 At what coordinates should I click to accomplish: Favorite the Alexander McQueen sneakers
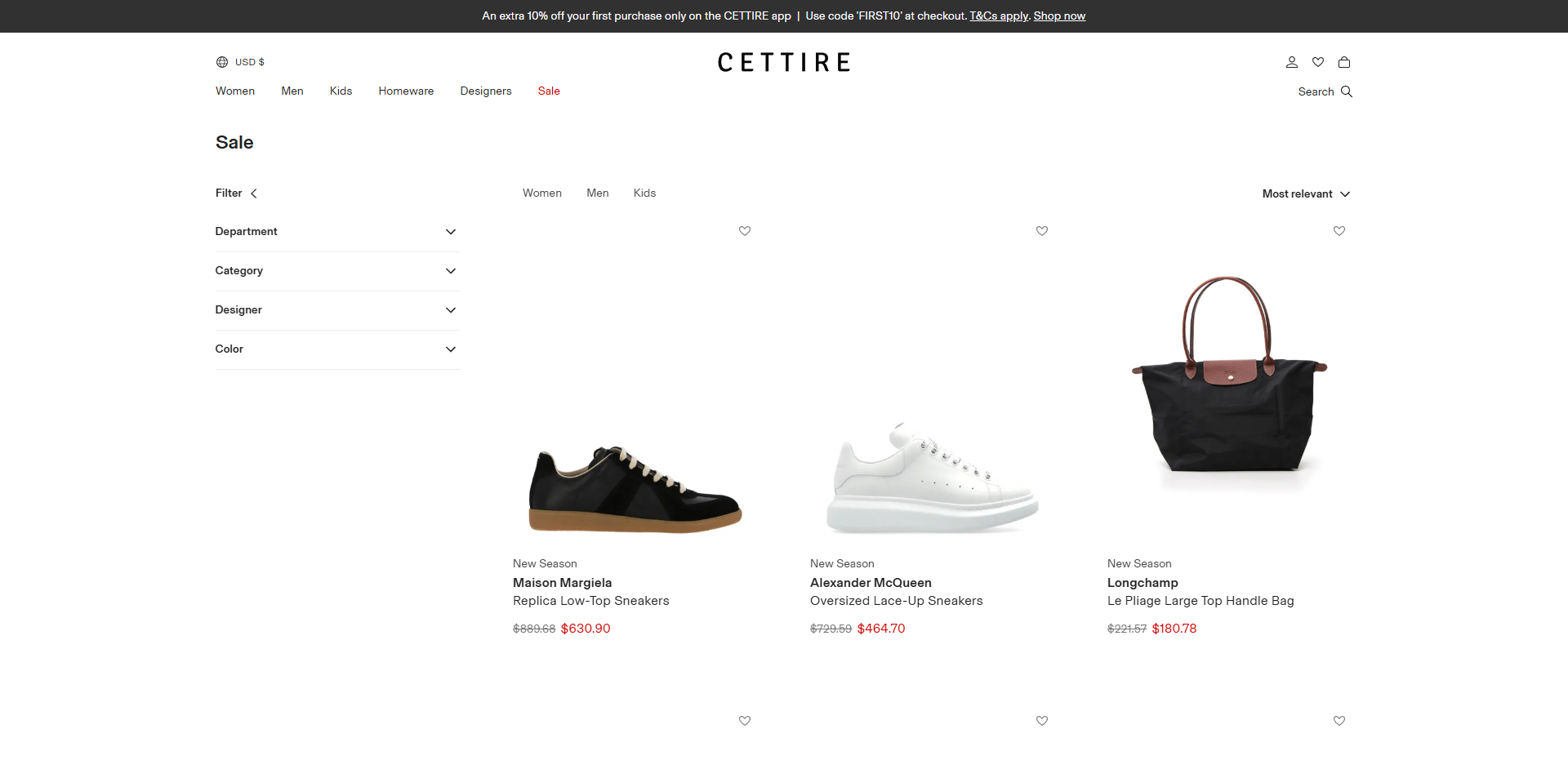(x=1042, y=231)
